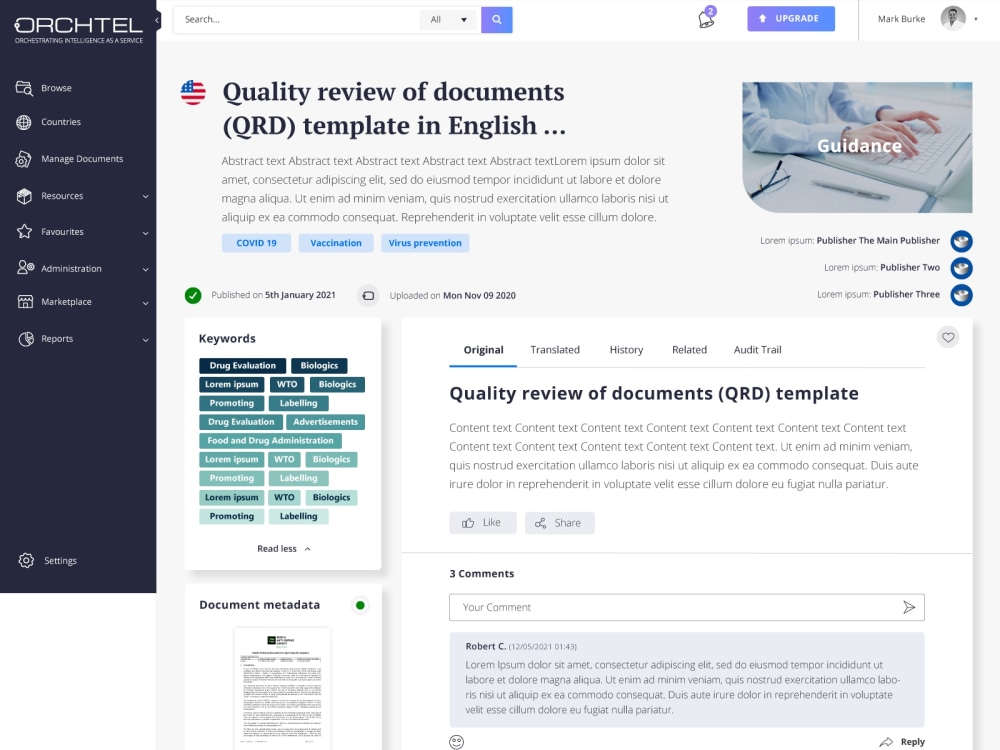1000x750 pixels.
Task: Open emoji reaction smiley below comment
Action: click(457, 742)
